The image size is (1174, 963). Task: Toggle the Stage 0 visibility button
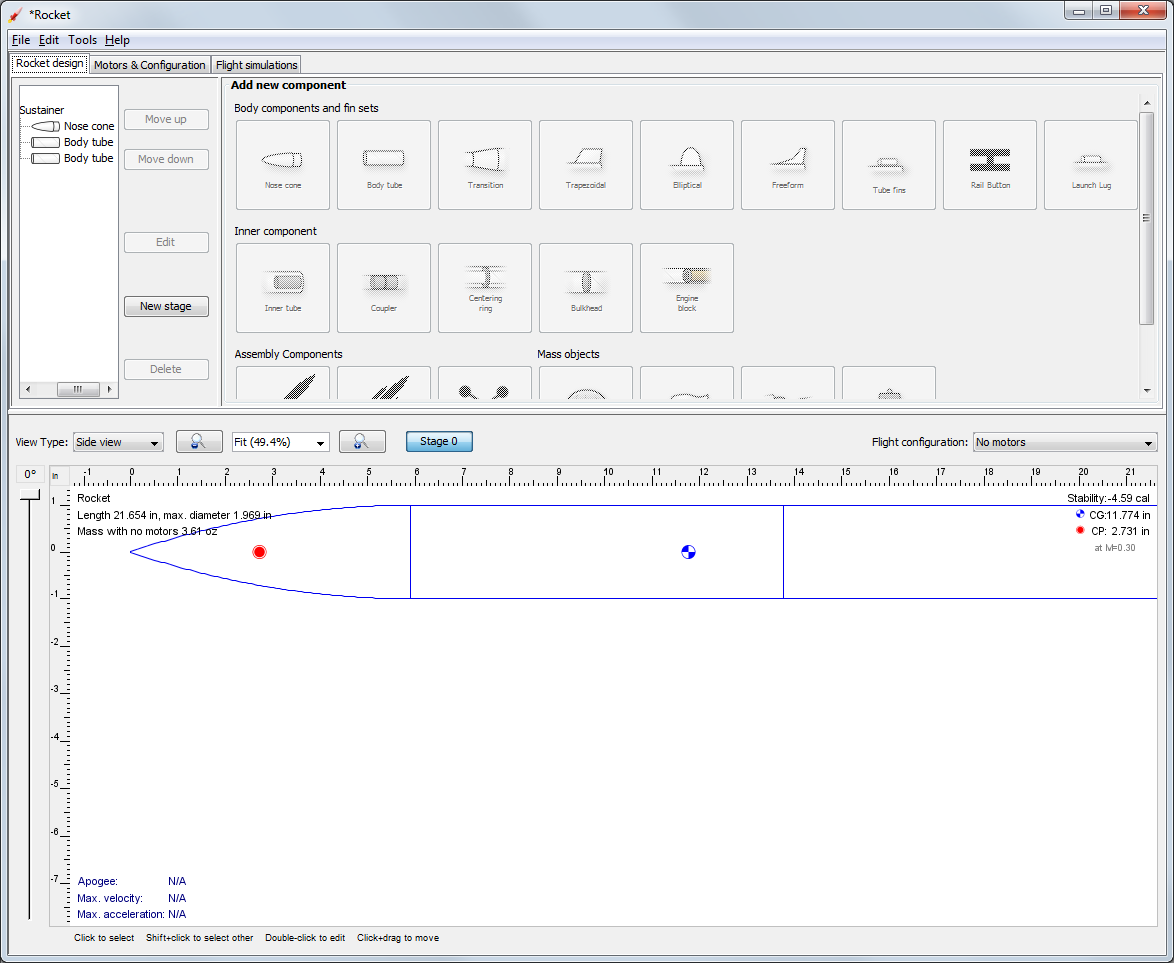click(439, 441)
